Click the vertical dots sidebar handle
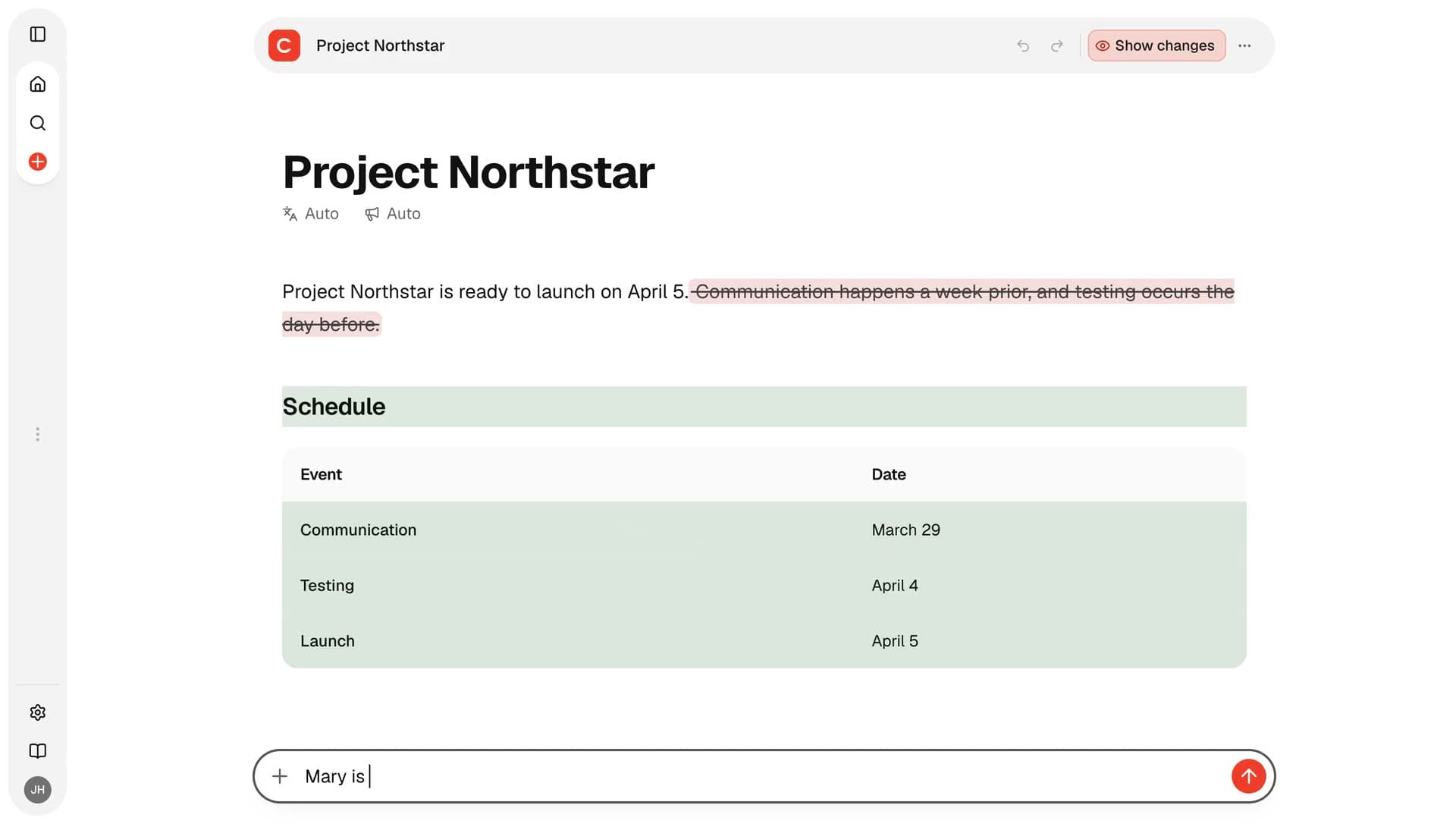The image size is (1456, 824). click(37, 434)
